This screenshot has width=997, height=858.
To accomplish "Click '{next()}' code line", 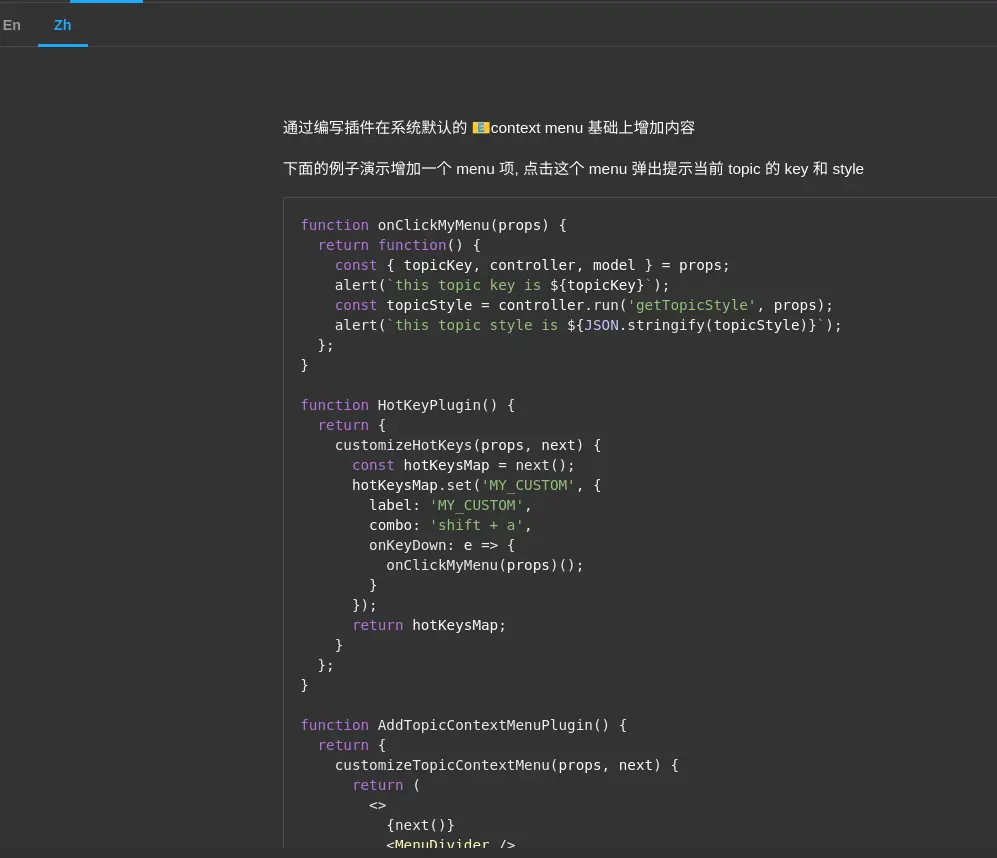I will pyautogui.click(x=420, y=825).
